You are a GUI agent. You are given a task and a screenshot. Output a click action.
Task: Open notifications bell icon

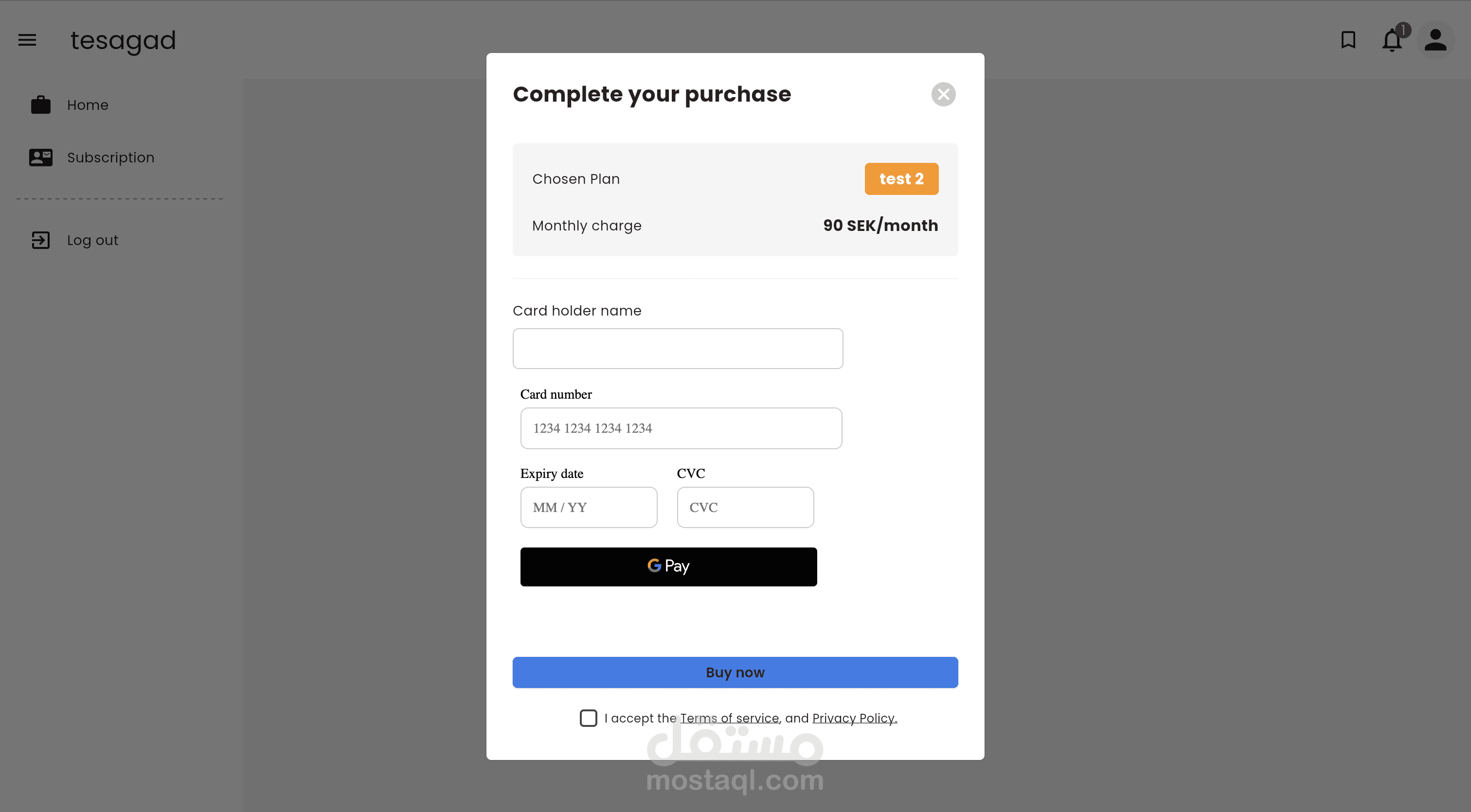(x=1392, y=40)
